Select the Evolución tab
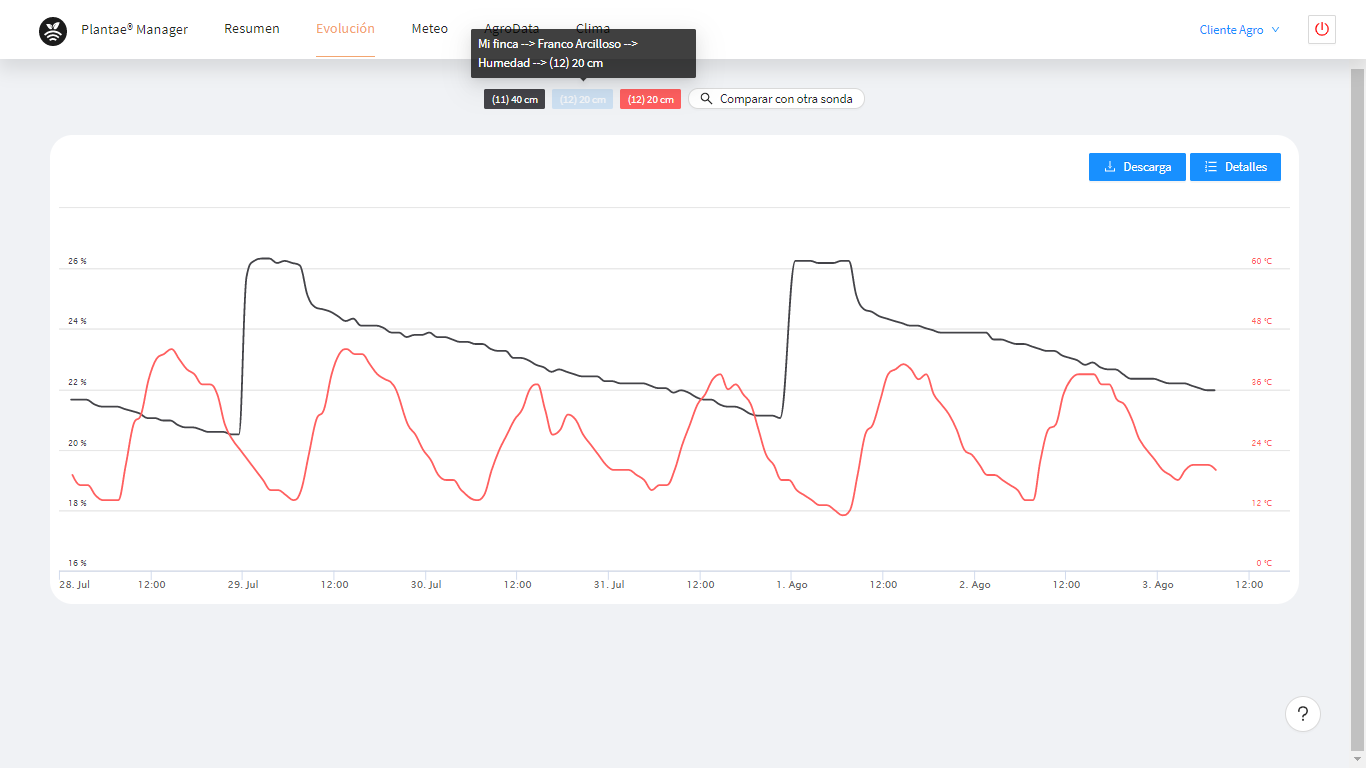 tap(345, 29)
